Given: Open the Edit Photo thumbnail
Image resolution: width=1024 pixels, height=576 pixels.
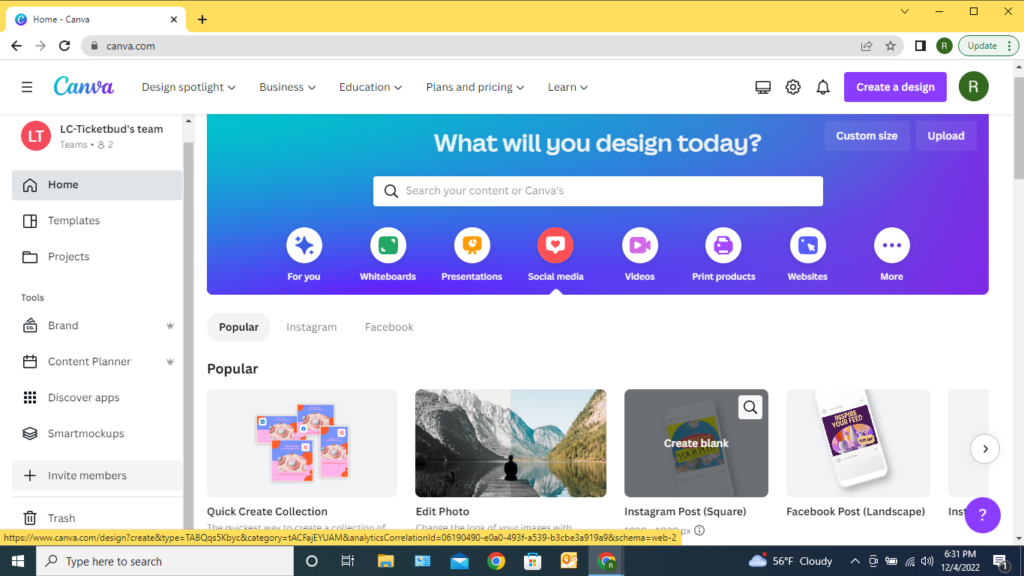Looking at the screenshot, I should click(511, 443).
